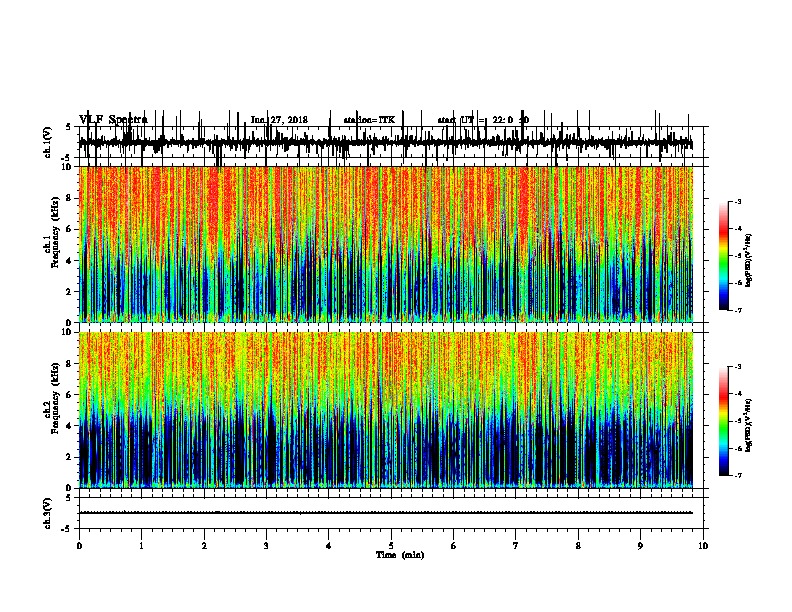Click the ch.2 spectrogram panel
The width and height of the screenshot is (792, 612).
pos(386,410)
